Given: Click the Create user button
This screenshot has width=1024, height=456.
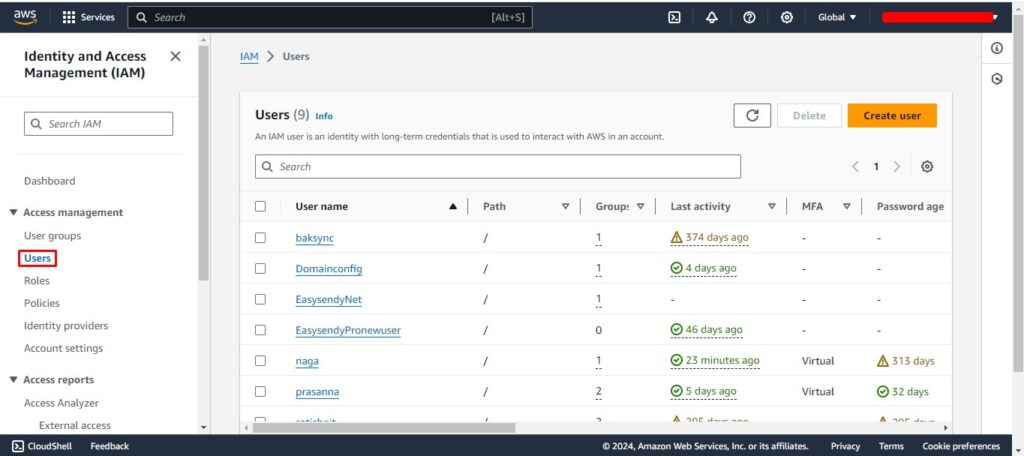Looking at the screenshot, I should [892, 116].
